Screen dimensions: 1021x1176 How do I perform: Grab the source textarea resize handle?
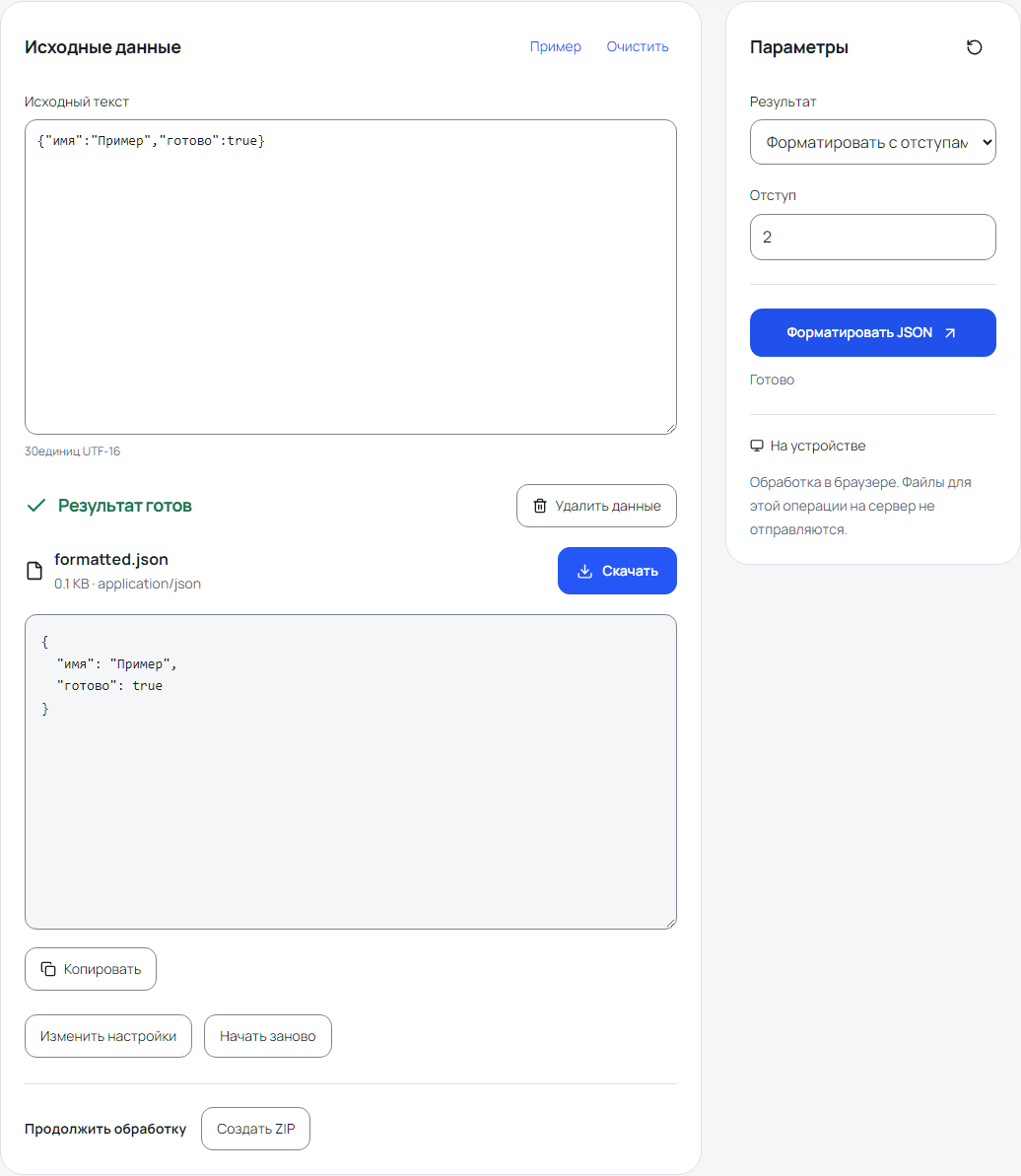(x=670, y=428)
